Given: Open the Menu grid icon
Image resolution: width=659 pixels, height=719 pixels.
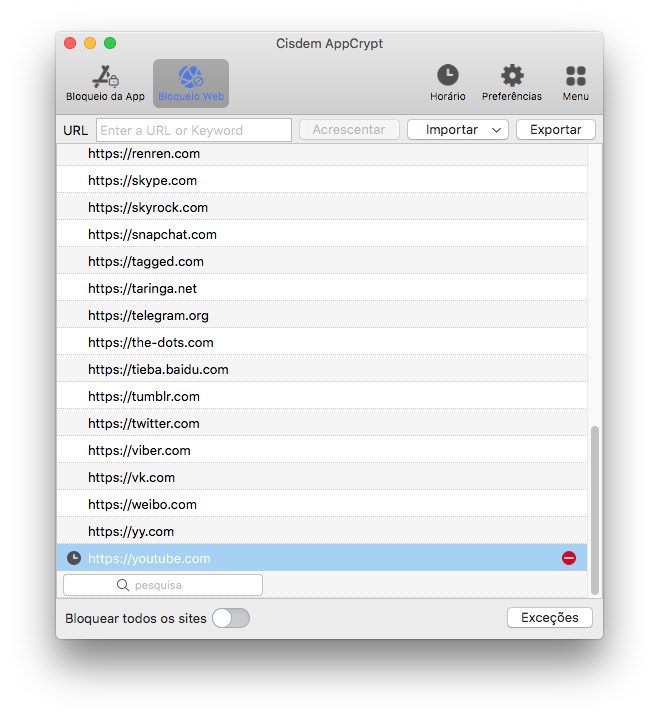Looking at the screenshot, I should [x=575, y=83].
